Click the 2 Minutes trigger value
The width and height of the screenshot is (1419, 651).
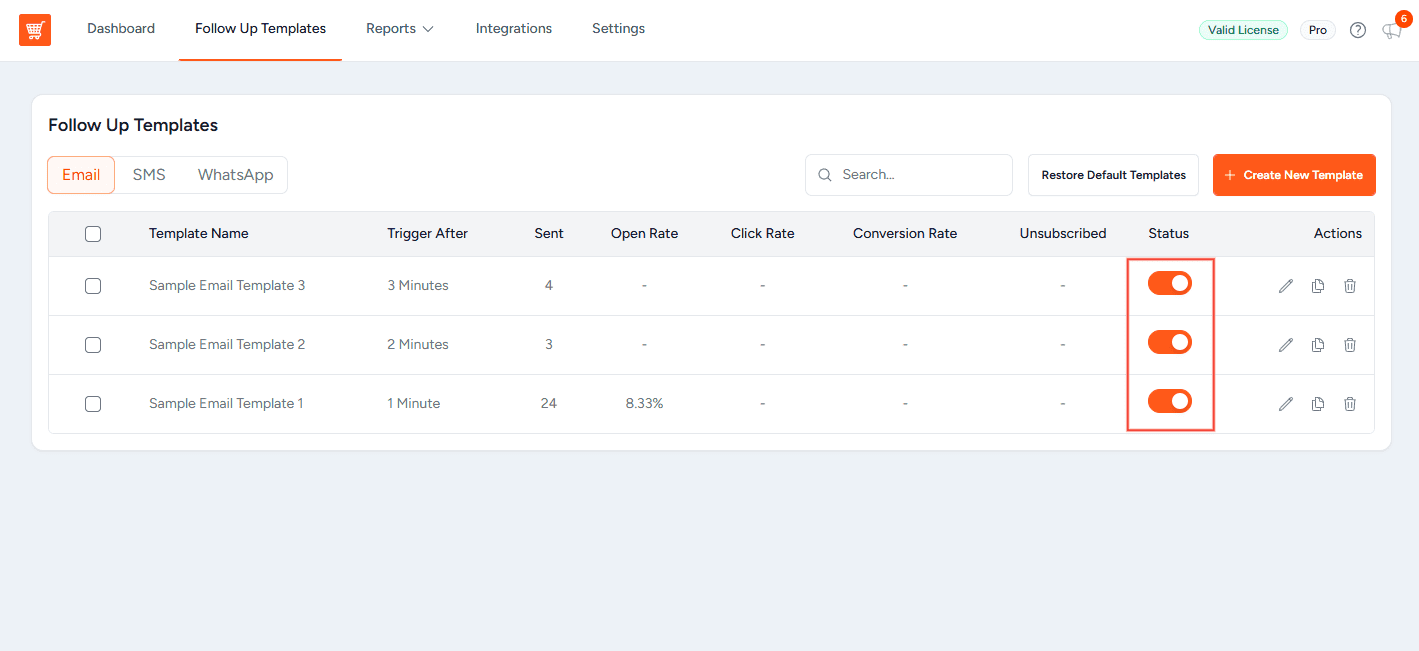418,345
